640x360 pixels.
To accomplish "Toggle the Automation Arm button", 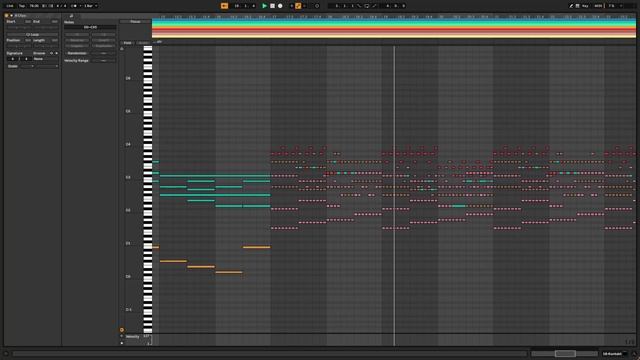I will tap(298, 6).
